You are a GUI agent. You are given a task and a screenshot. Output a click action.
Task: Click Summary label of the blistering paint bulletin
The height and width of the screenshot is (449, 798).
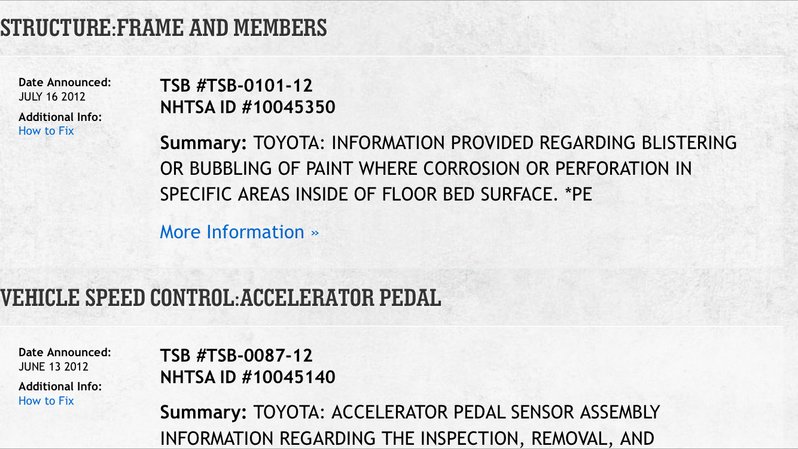[x=203, y=143]
